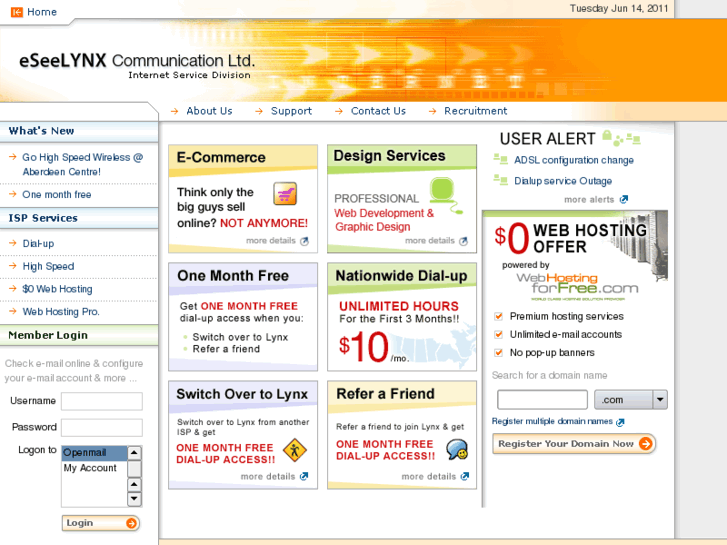
Task: Click the Home icon at top left
Action: pyautogui.click(x=17, y=12)
